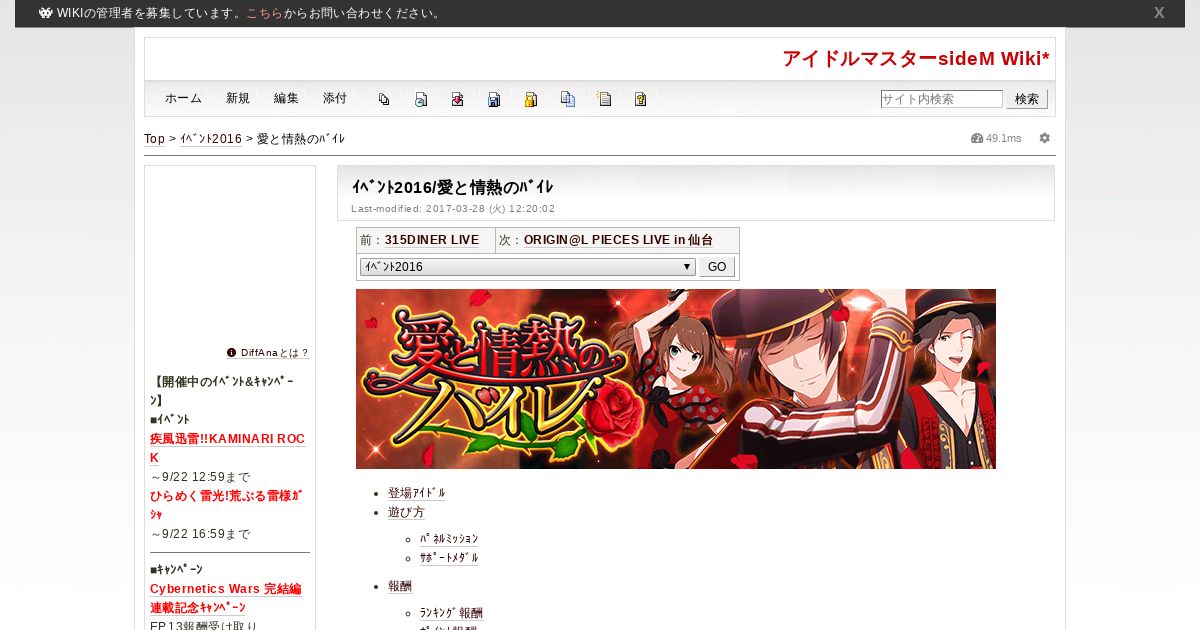Screen dimensions: 1200x630
Task: Follow the こちら contact link in banner
Action: 265,13
